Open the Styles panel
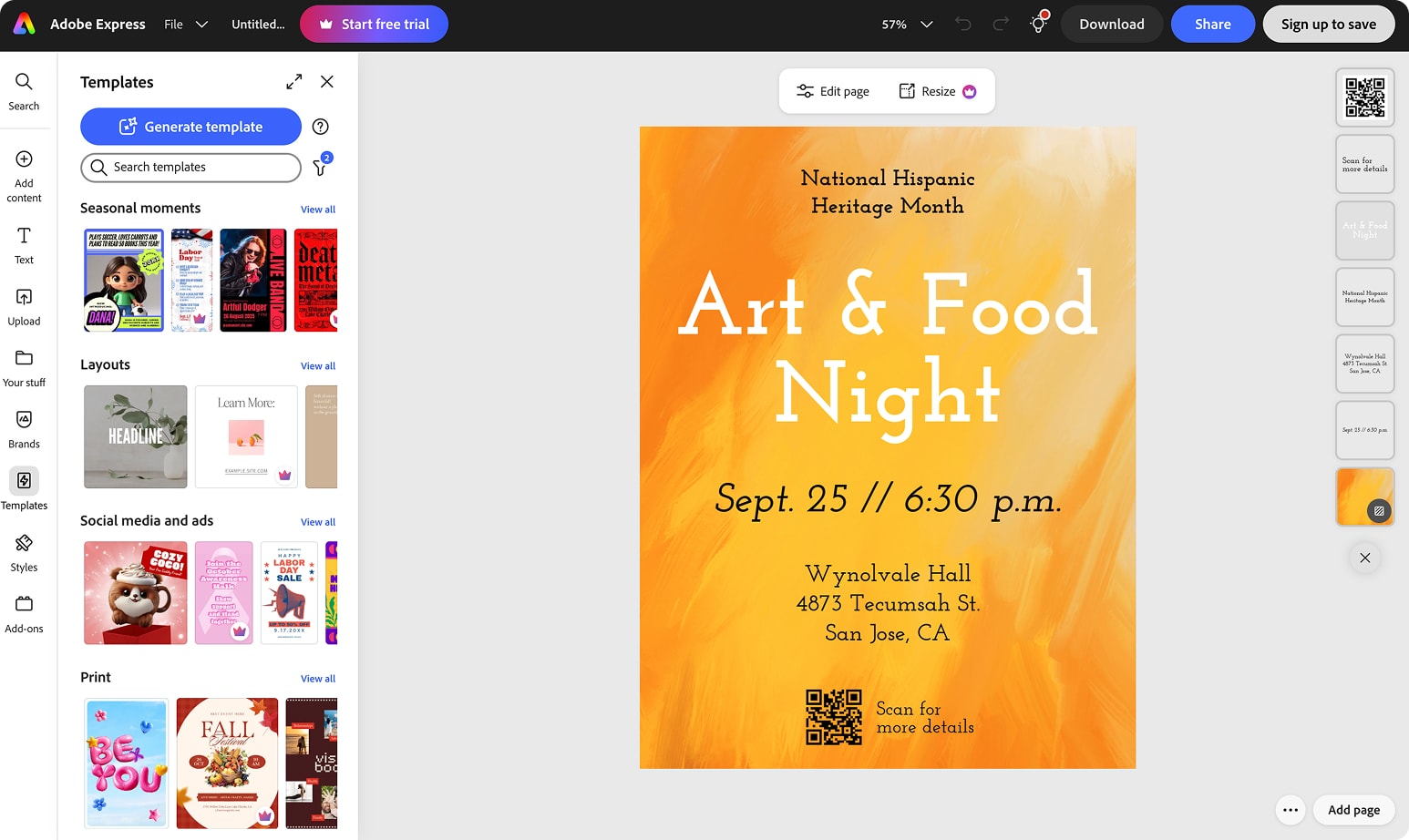This screenshot has width=1409, height=840. tap(24, 553)
